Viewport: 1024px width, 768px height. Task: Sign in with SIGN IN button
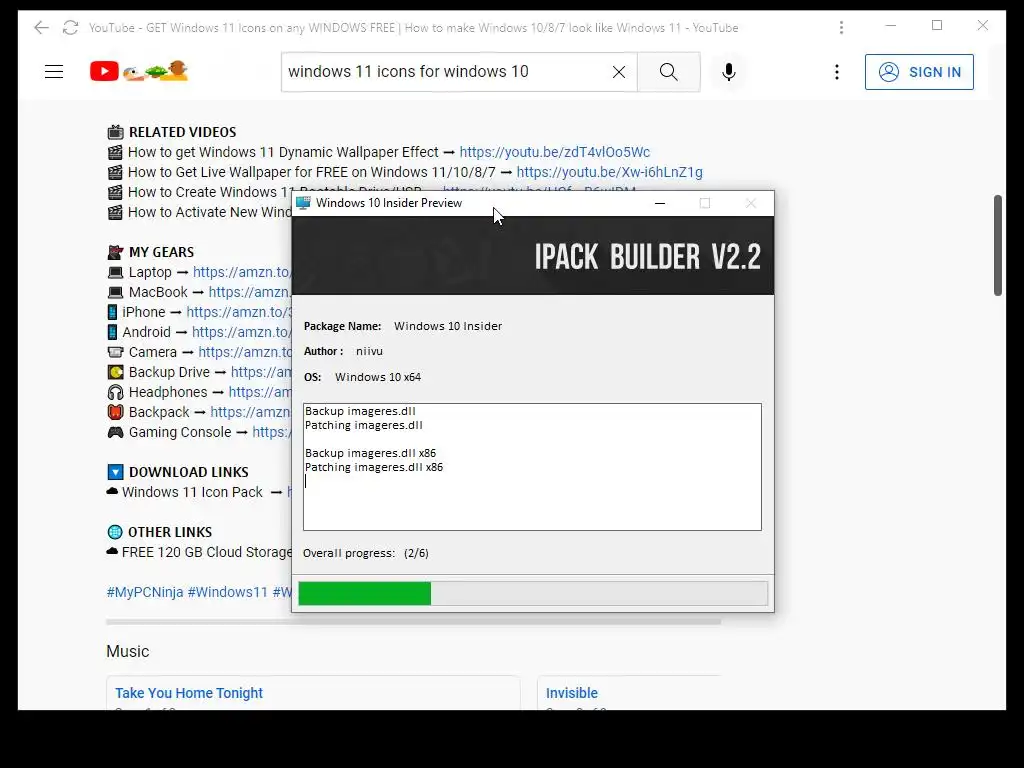coord(919,72)
